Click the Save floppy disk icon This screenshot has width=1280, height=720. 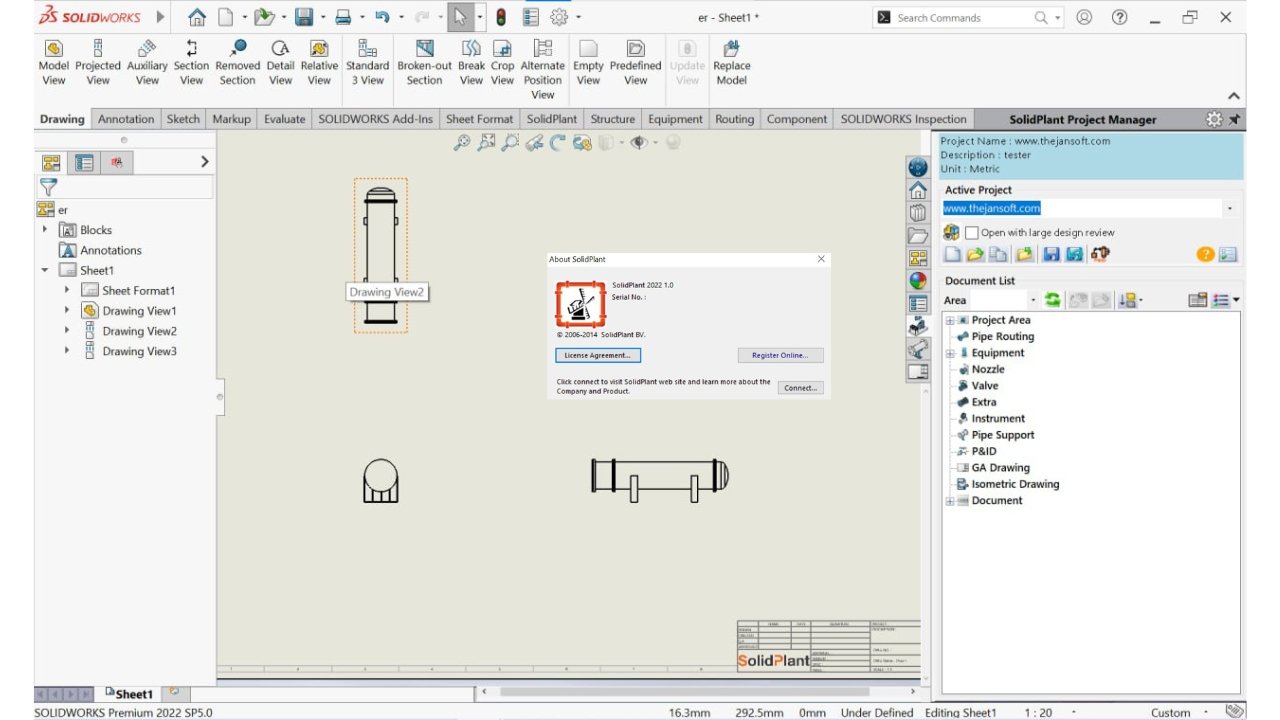pyautogui.click(x=304, y=17)
